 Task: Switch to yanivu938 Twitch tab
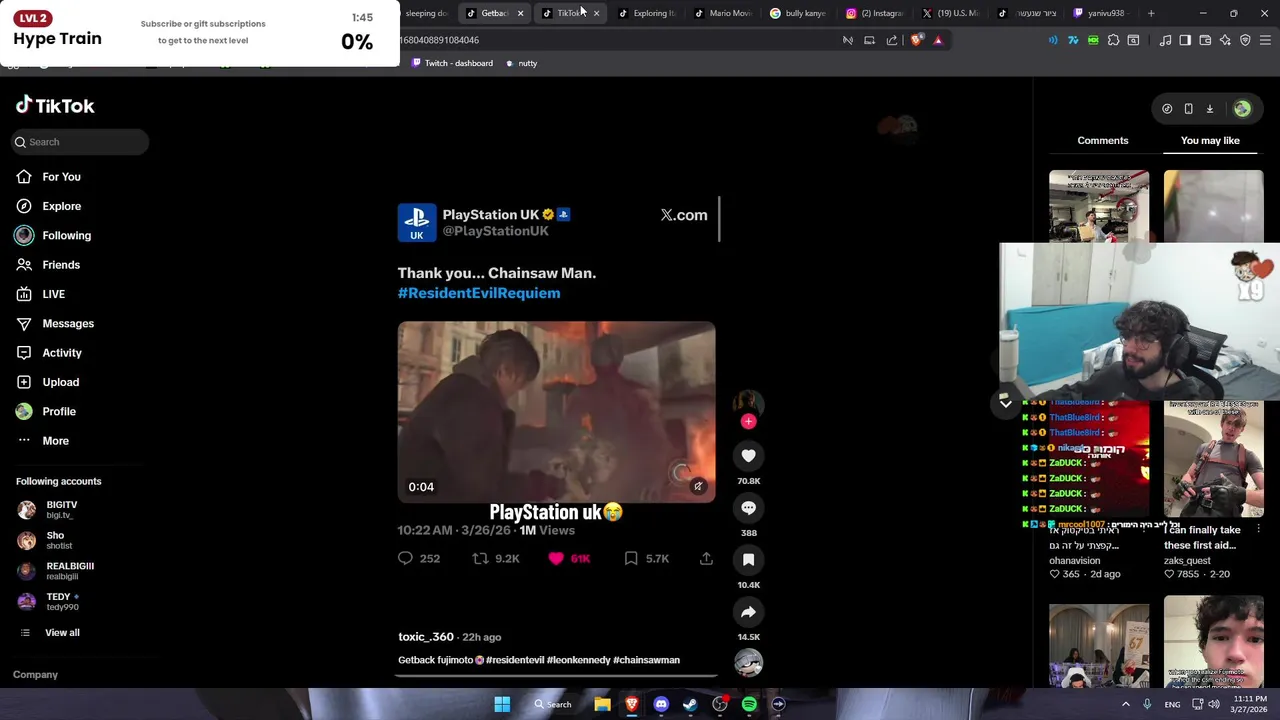1102,13
